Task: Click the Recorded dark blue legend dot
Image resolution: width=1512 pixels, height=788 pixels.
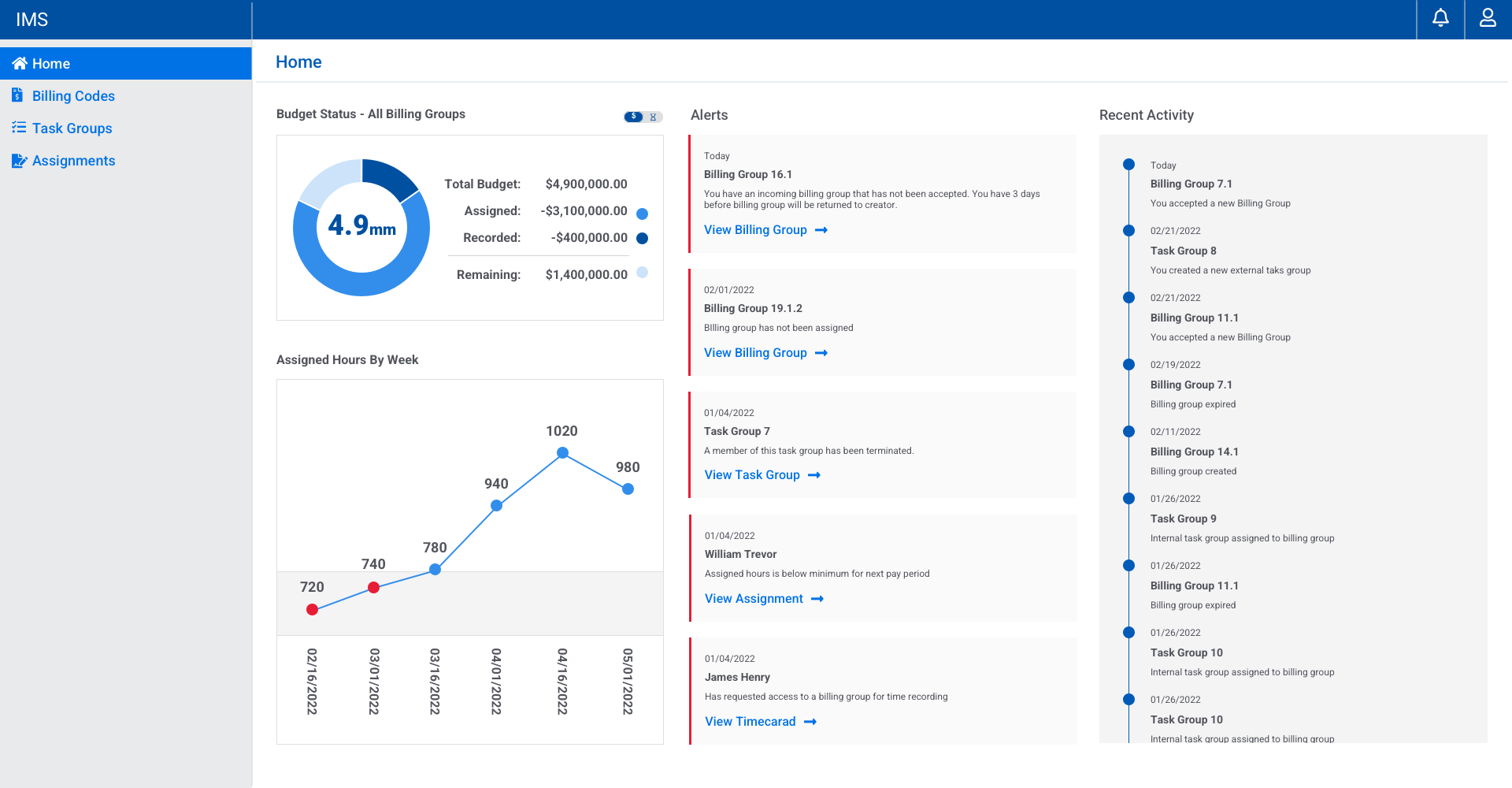Action: (642, 238)
